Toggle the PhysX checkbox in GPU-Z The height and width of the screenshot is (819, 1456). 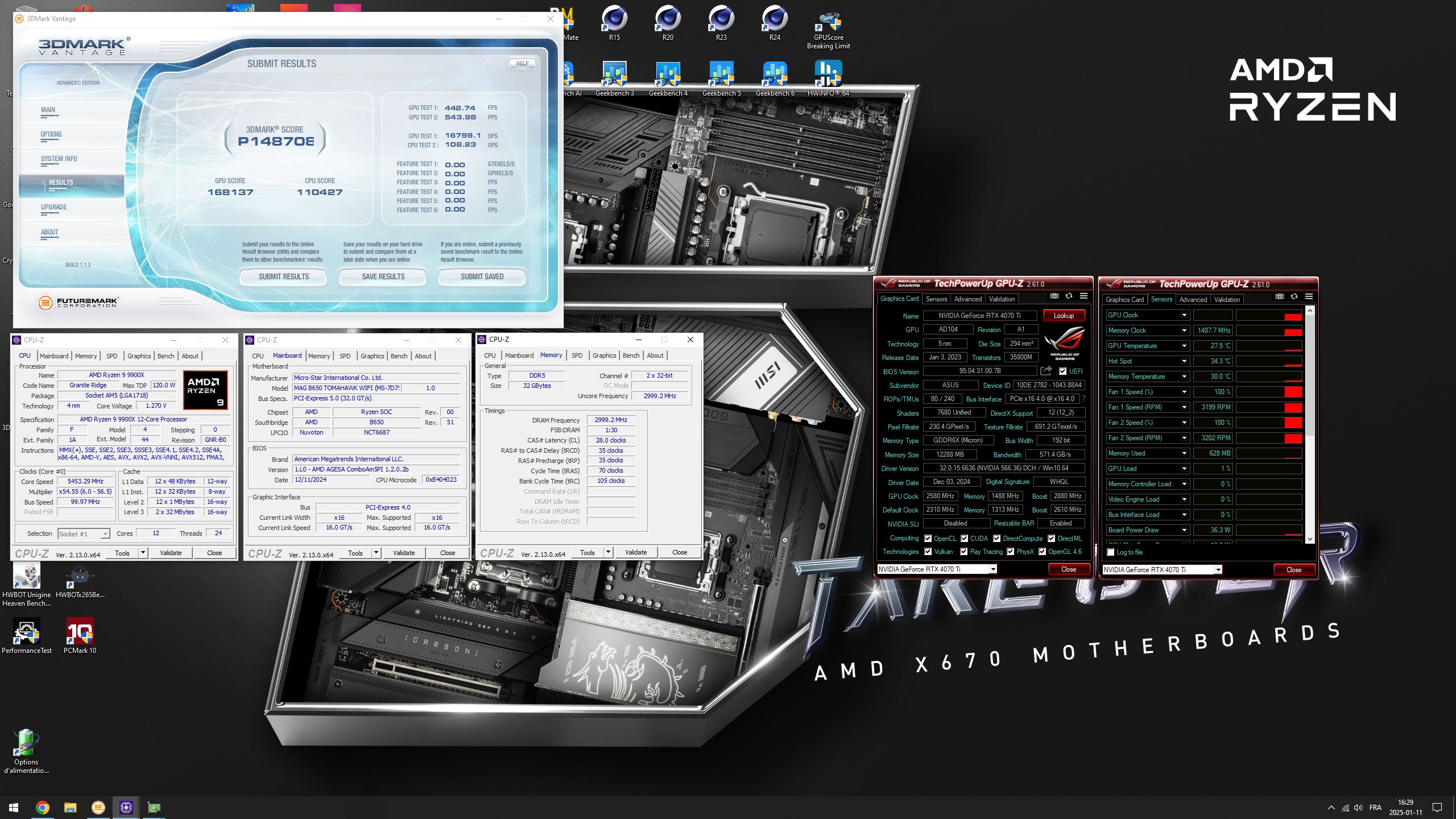(1011, 552)
